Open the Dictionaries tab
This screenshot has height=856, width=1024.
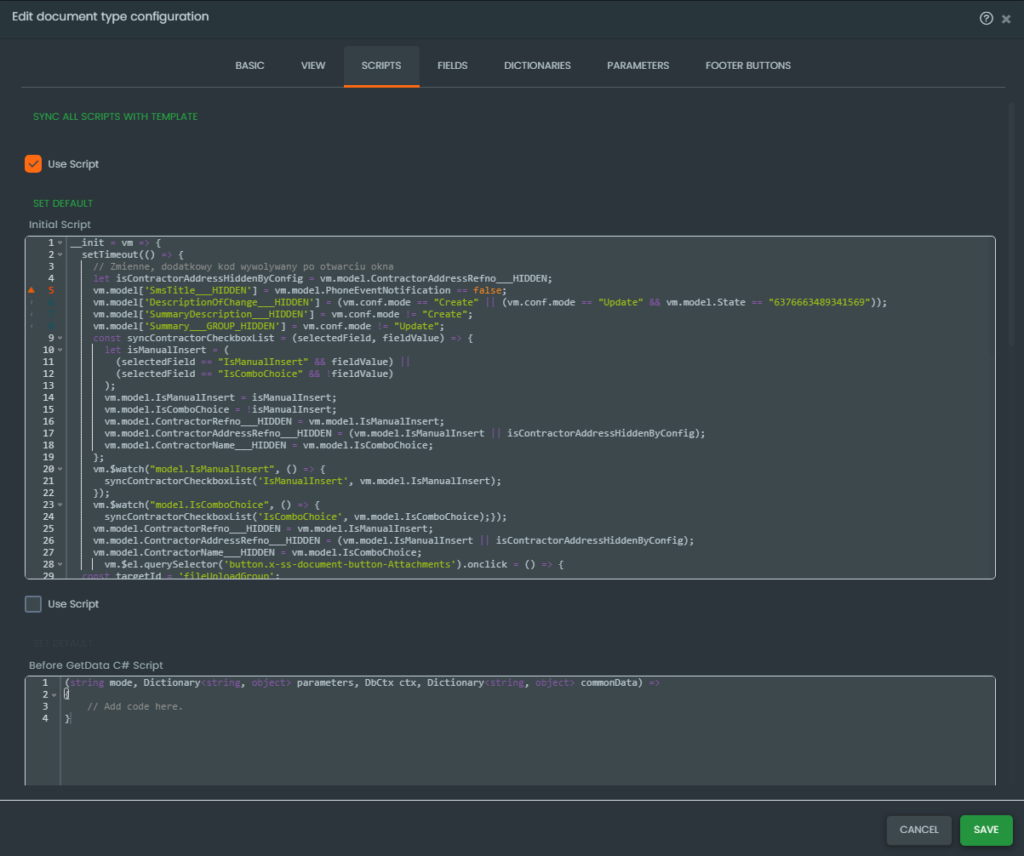coord(537,66)
